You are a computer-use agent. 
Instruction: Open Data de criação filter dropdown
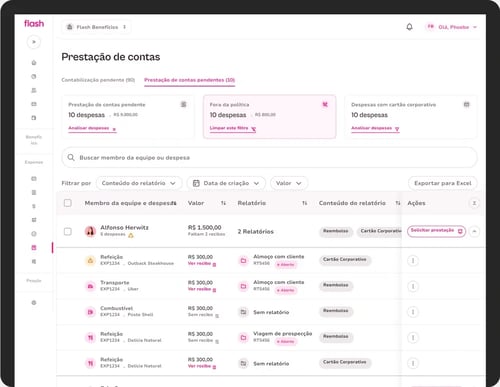(x=226, y=183)
